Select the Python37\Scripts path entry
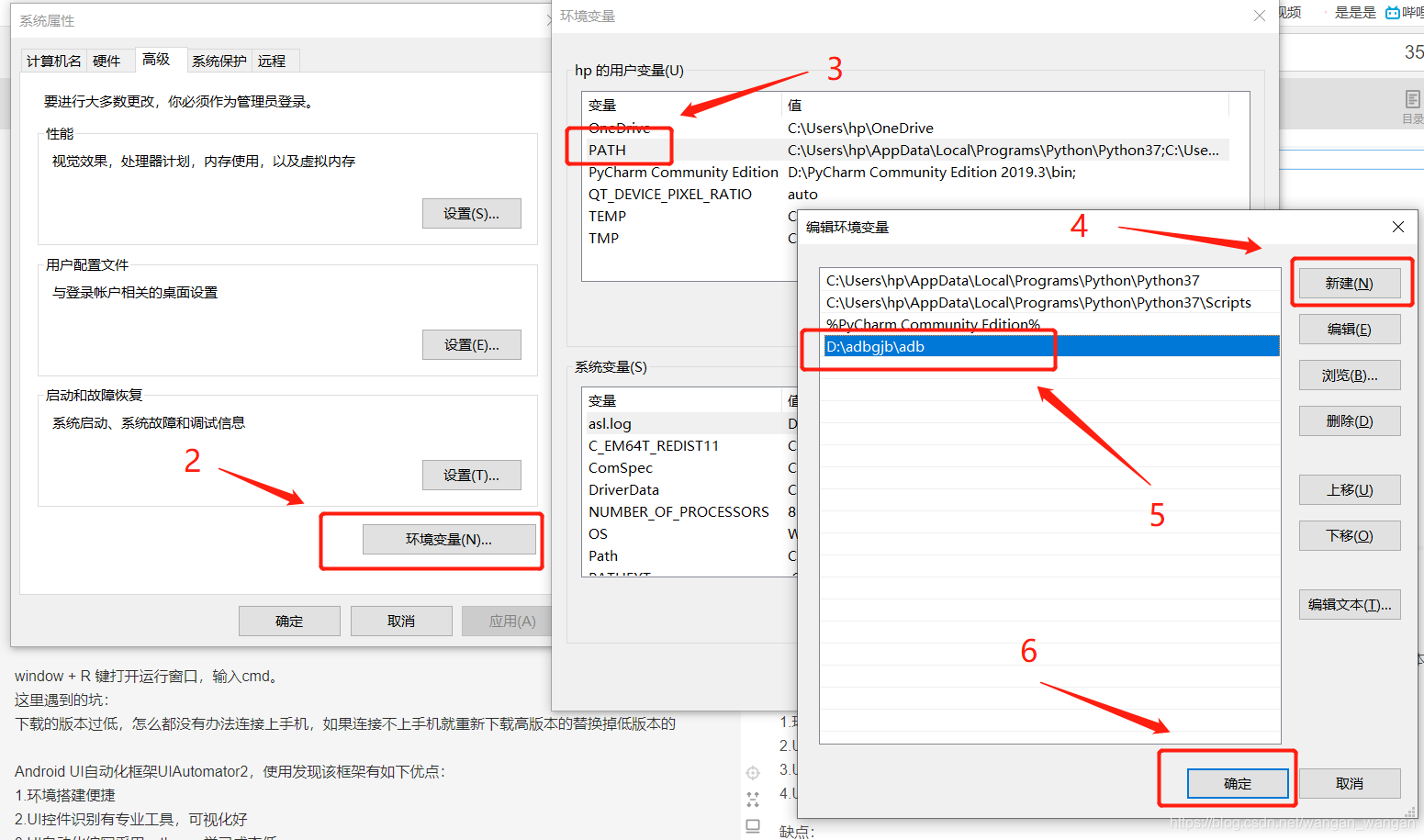 click(x=1050, y=302)
